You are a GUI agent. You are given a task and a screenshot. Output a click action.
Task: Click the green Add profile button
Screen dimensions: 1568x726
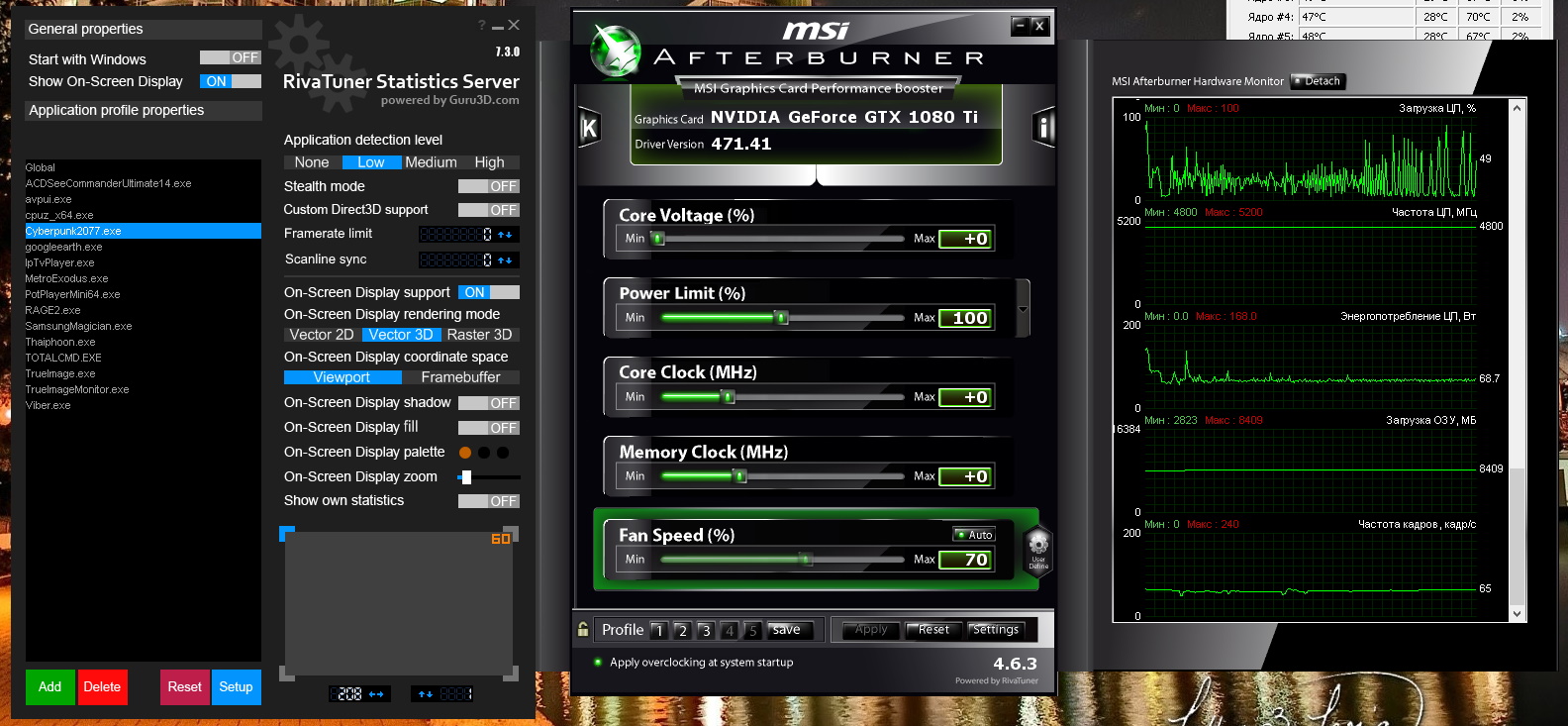pos(50,686)
